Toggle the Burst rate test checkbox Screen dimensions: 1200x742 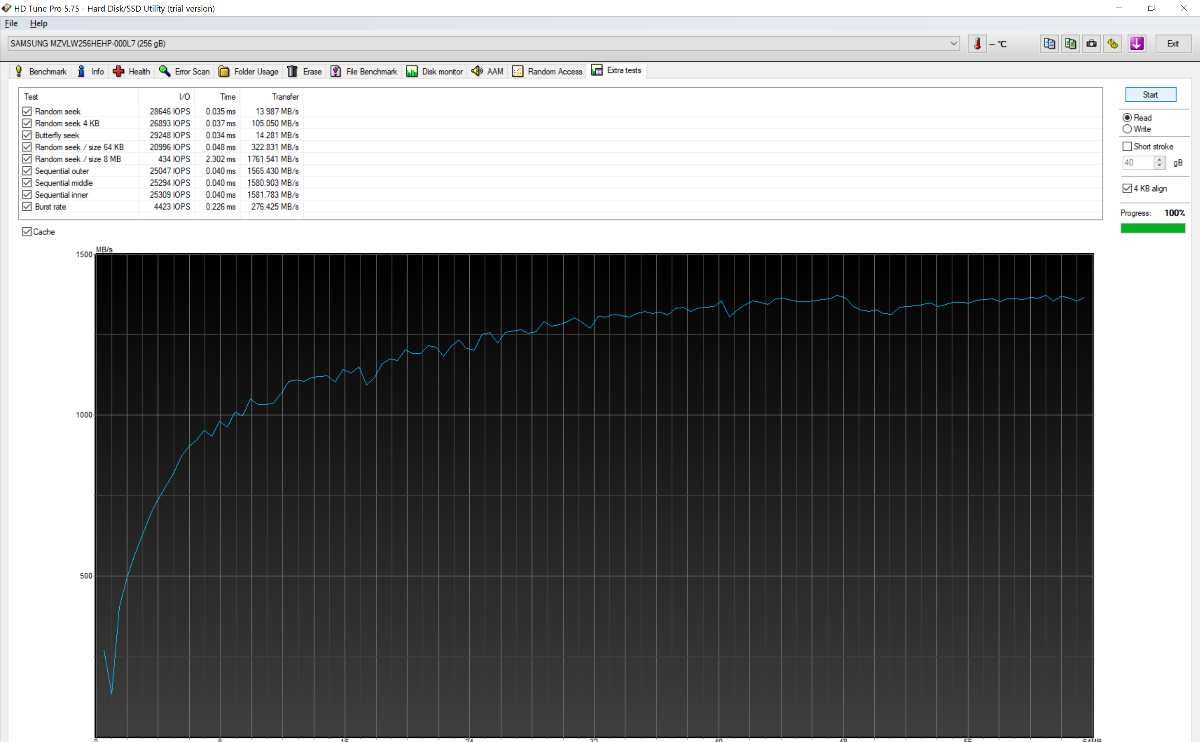click(27, 207)
